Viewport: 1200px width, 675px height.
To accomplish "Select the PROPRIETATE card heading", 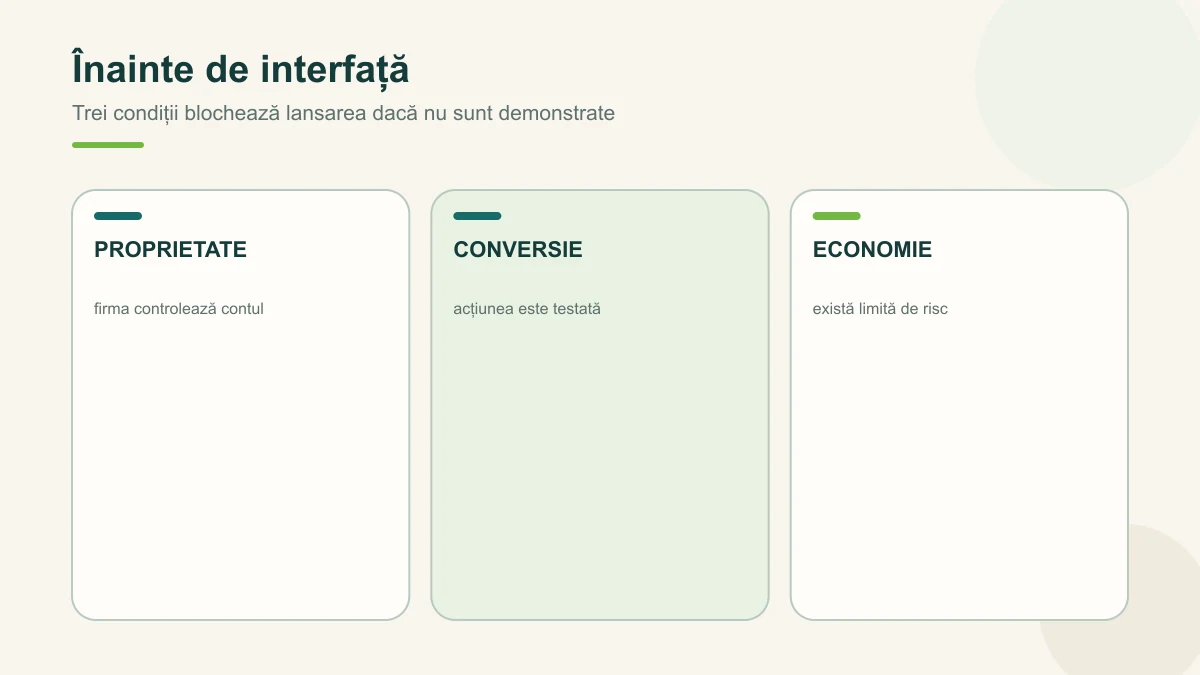I will 170,250.
